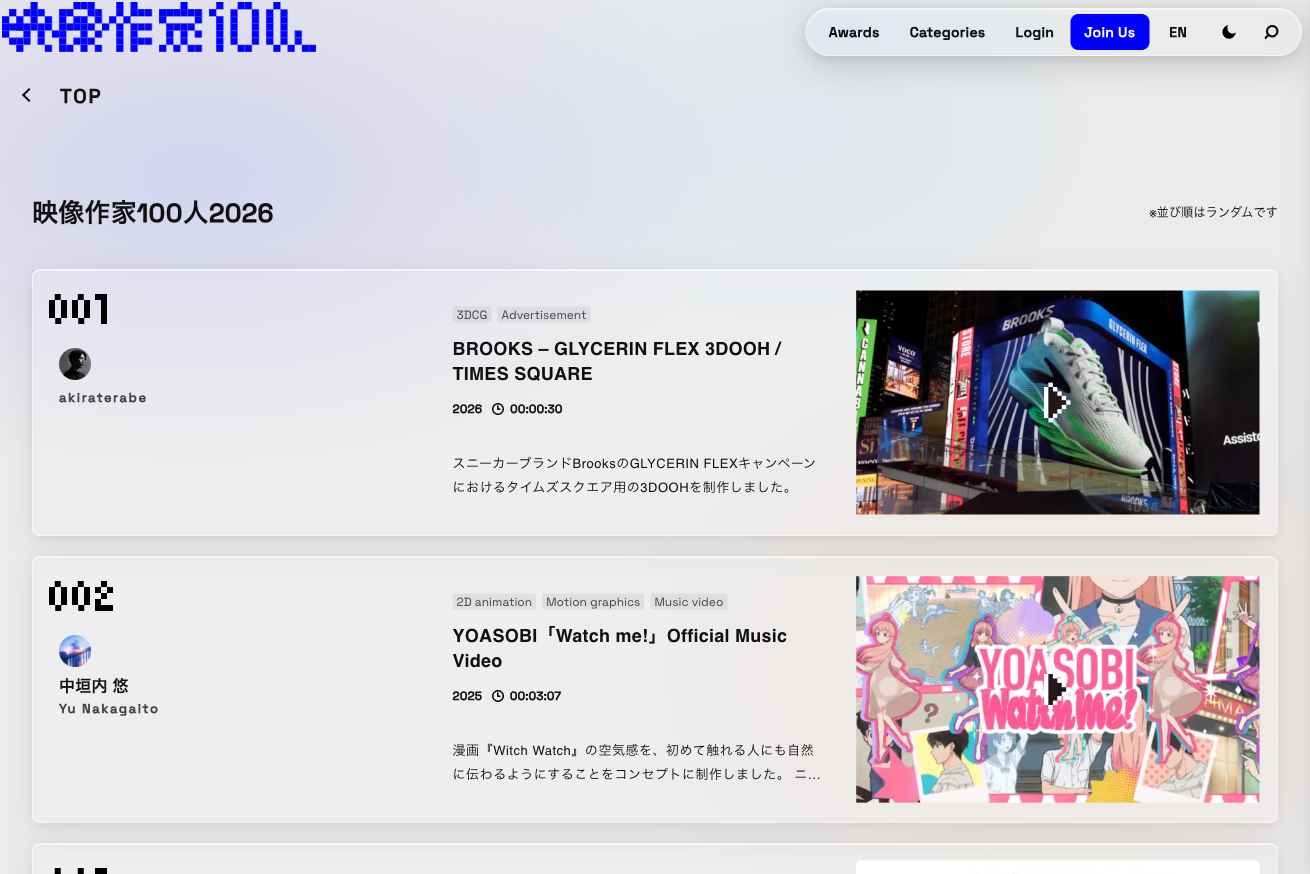Open akiraterabe's avatar image
This screenshot has width=1310, height=874.
coord(75,364)
